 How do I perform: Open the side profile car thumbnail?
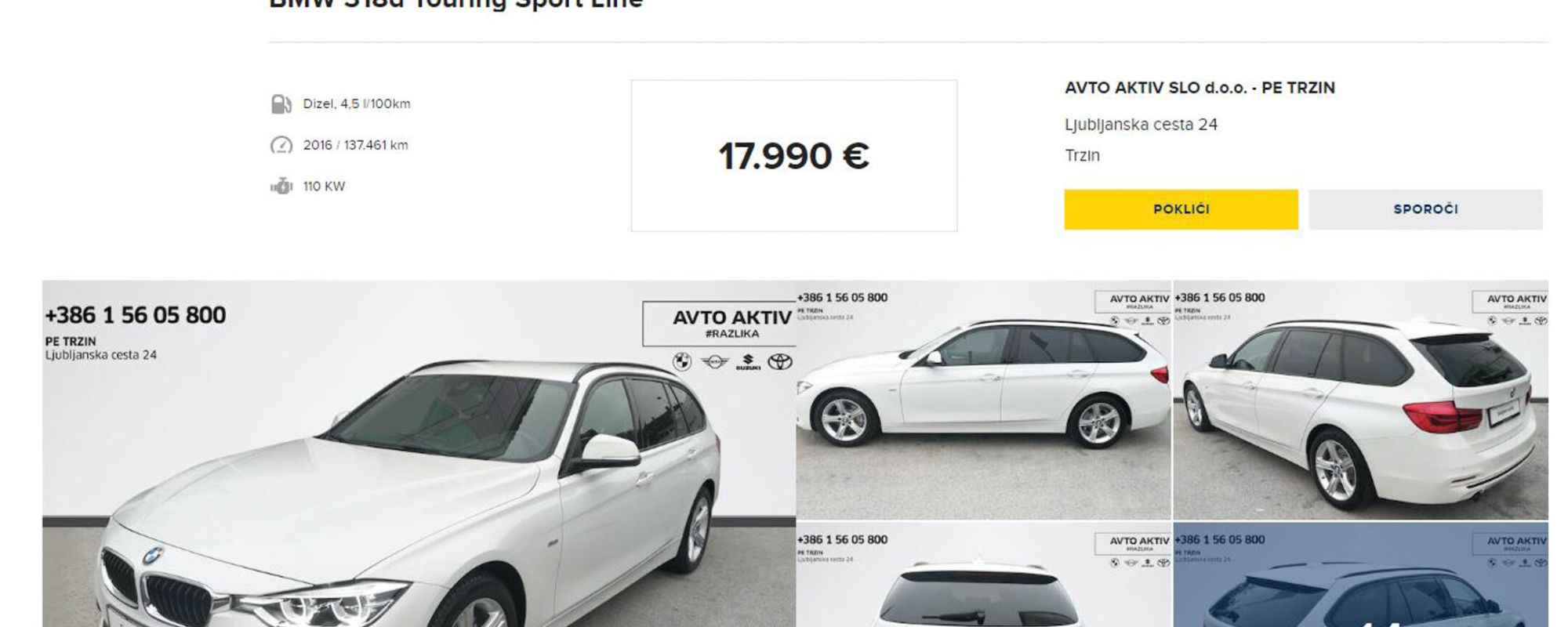[x=983, y=400]
